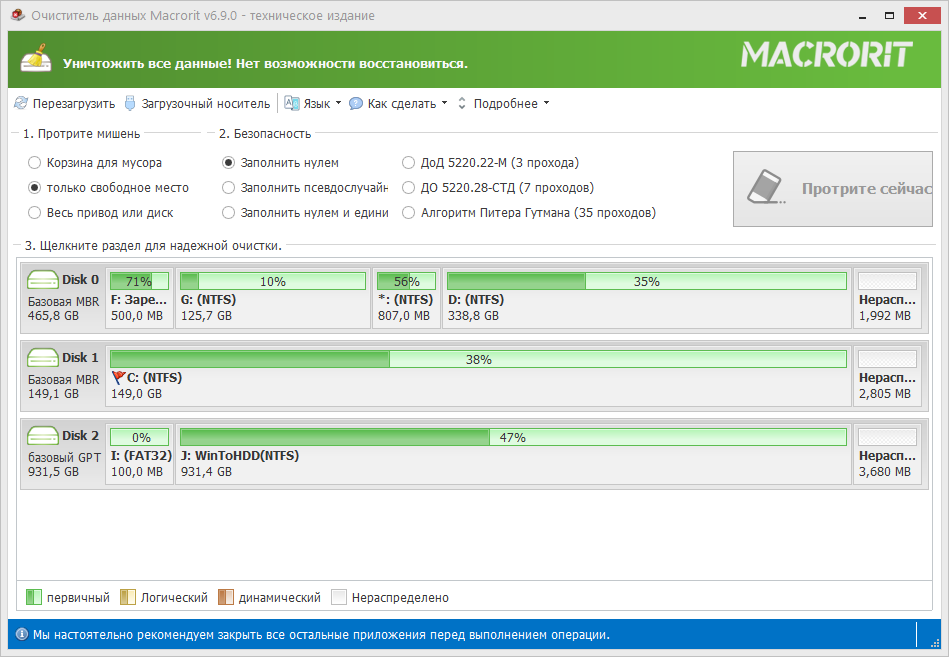
Task: Open the Подробнее dropdown arrow
Action: (x=546, y=103)
